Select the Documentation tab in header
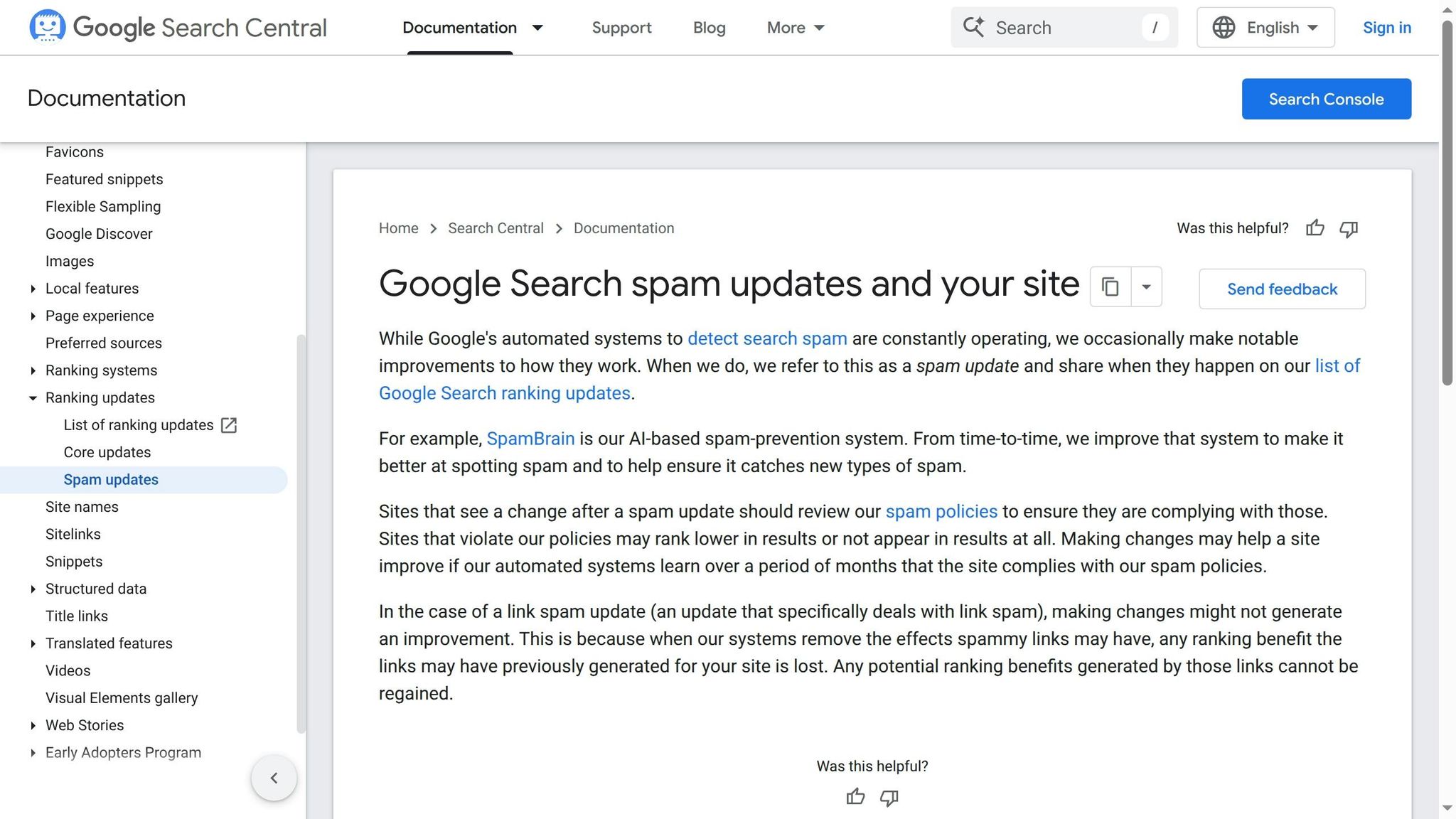This screenshot has width=1456, height=819. click(459, 28)
